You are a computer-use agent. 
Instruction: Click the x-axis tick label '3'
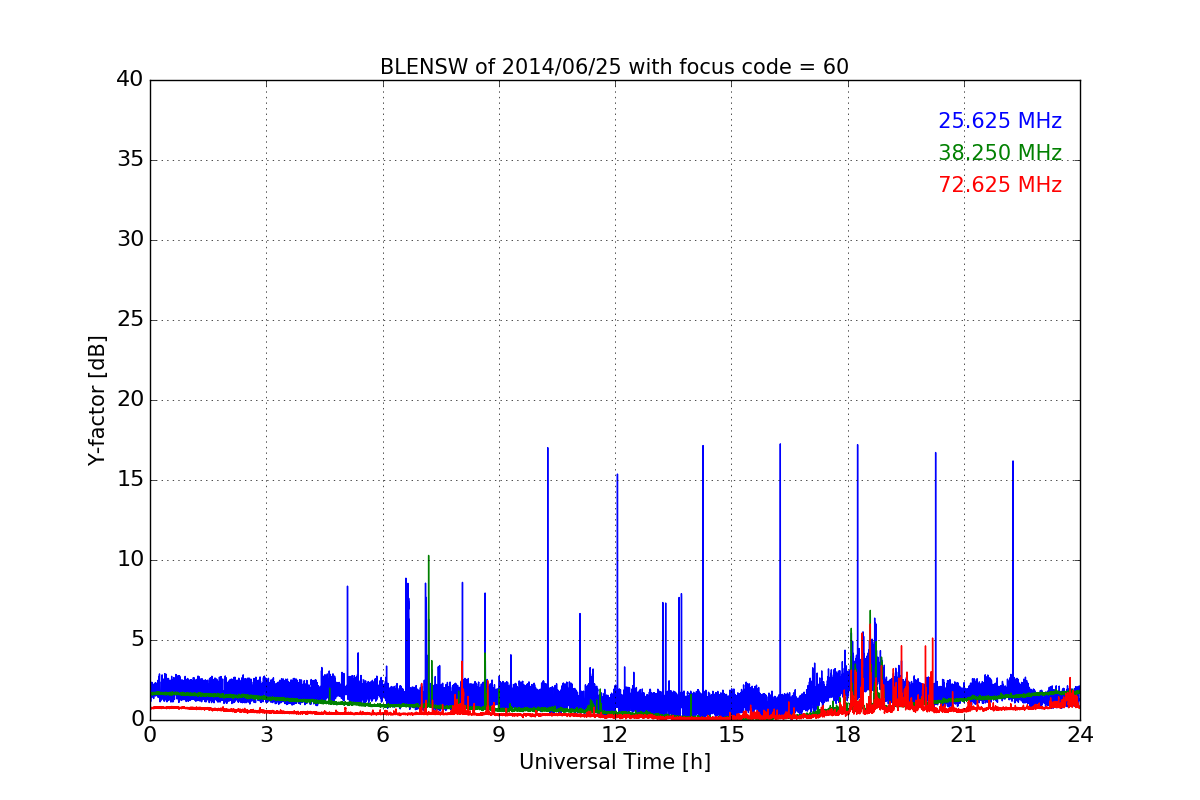click(x=266, y=735)
